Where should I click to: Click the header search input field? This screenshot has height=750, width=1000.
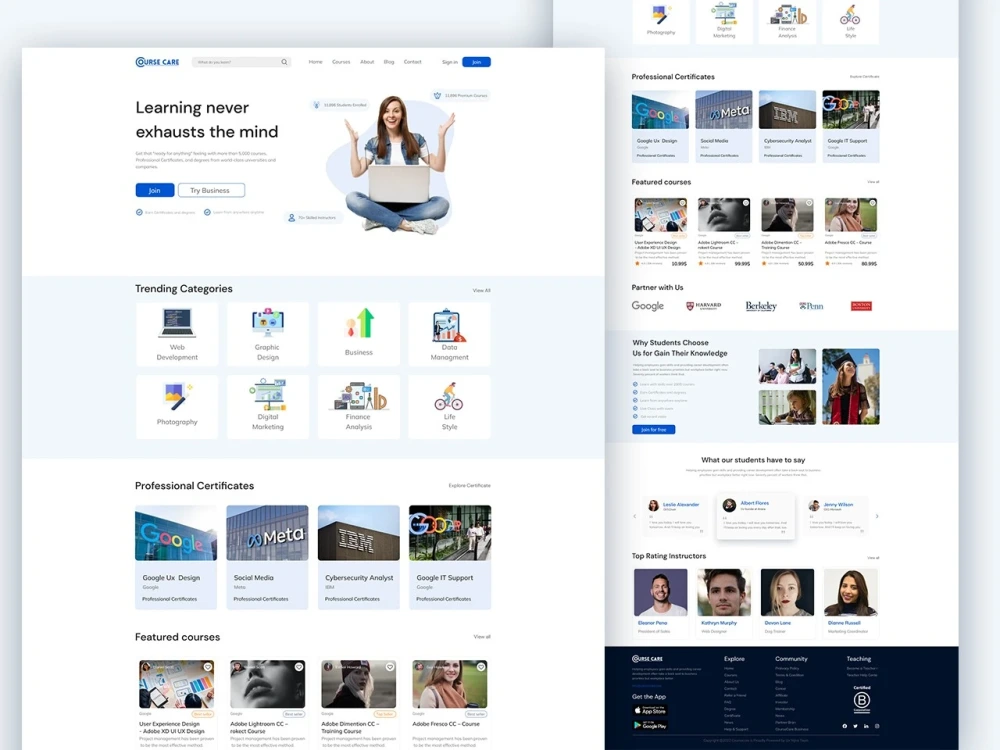pos(241,62)
